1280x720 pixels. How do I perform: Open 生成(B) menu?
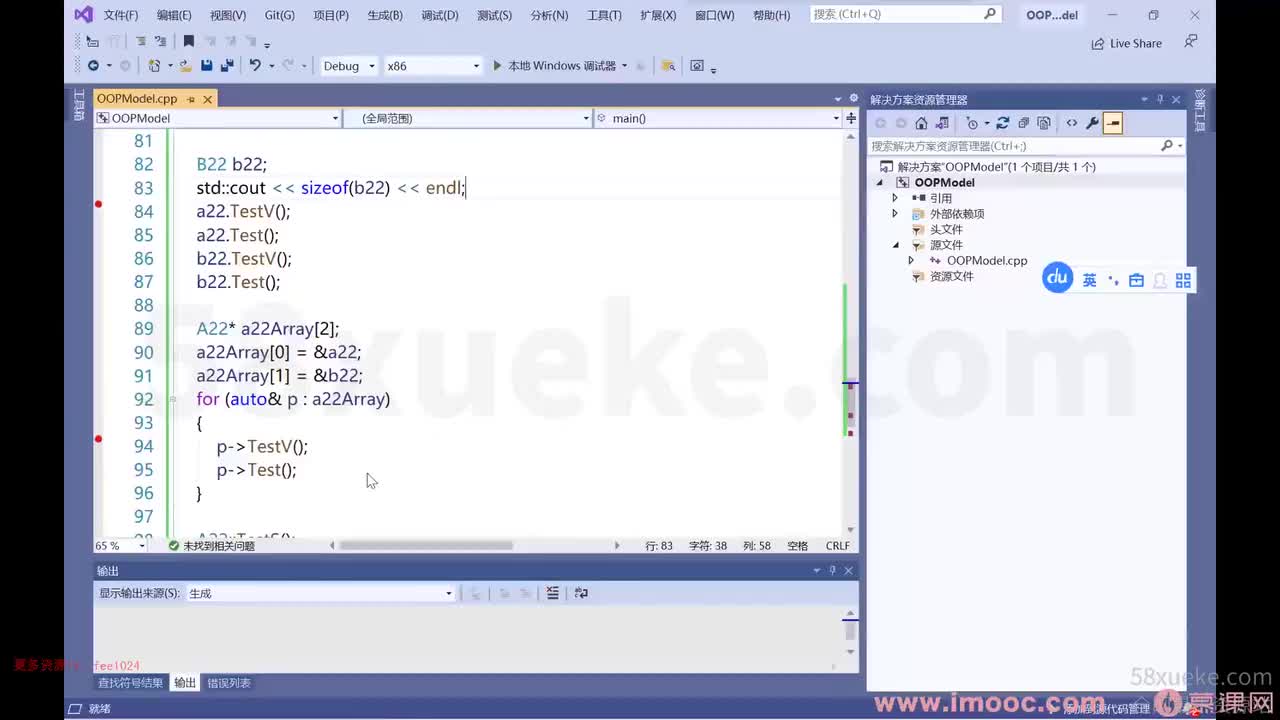click(x=385, y=15)
